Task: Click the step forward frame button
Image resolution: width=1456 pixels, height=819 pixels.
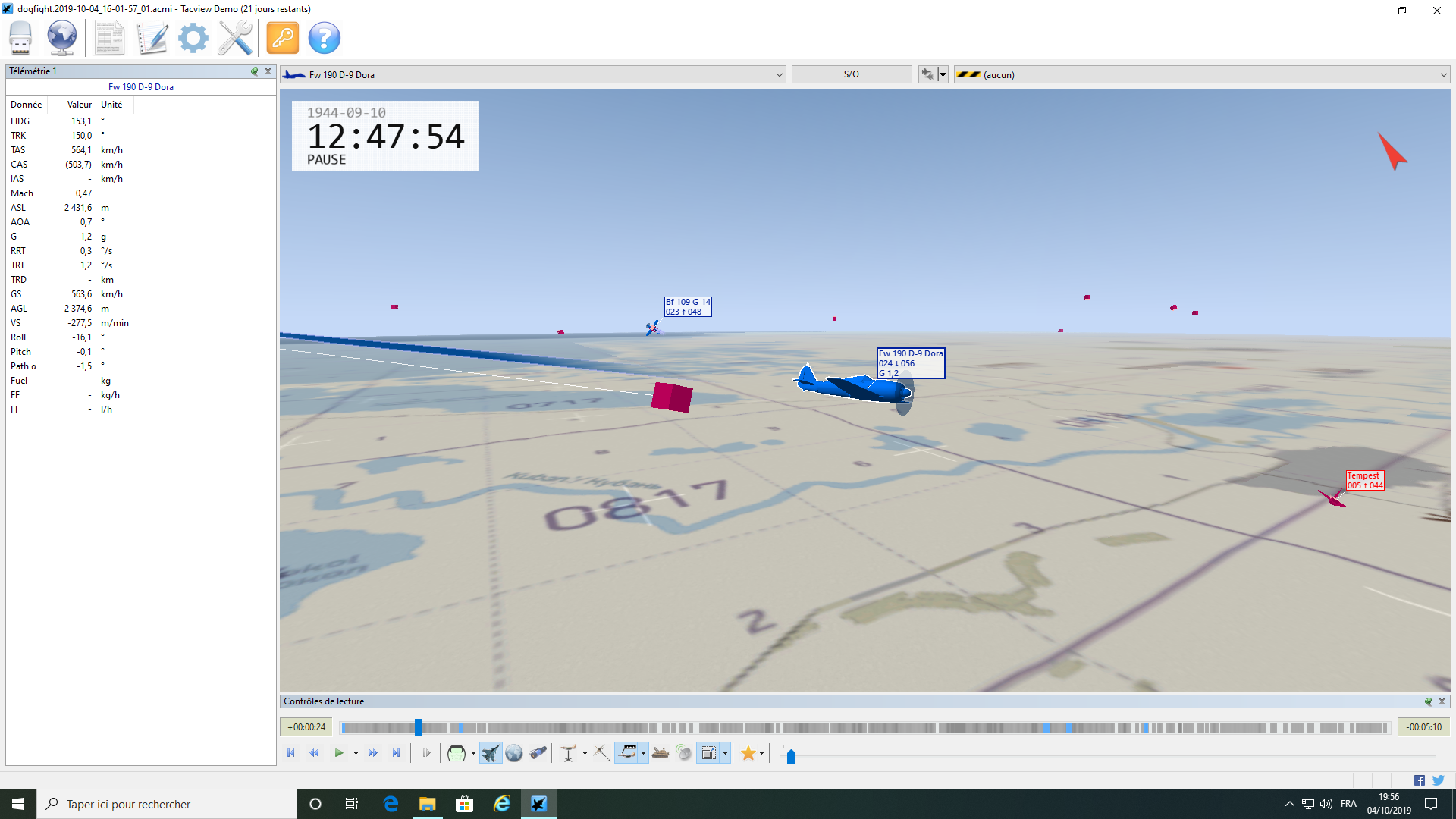Action: [x=426, y=753]
